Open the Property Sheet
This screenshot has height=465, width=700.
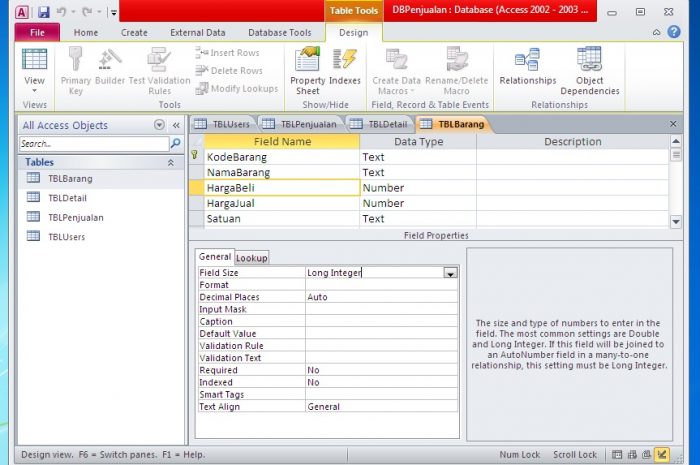pyautogui.click(x=308, y=71)
